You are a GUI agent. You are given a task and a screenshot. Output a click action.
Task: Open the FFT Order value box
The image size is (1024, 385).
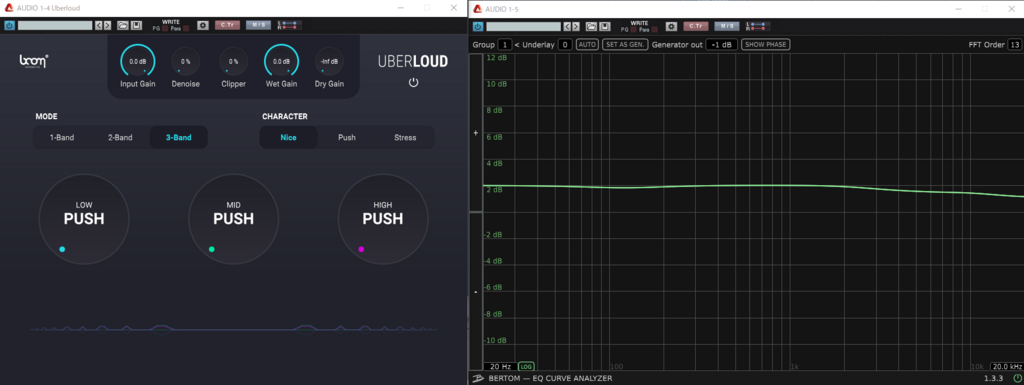(x=1014, y=44)
